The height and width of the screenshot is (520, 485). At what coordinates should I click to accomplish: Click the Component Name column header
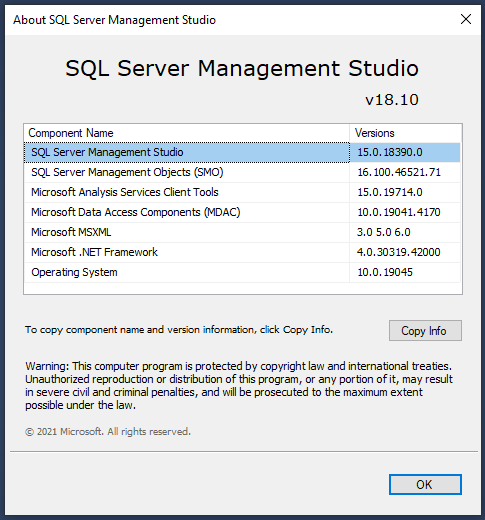pos(187,133)
